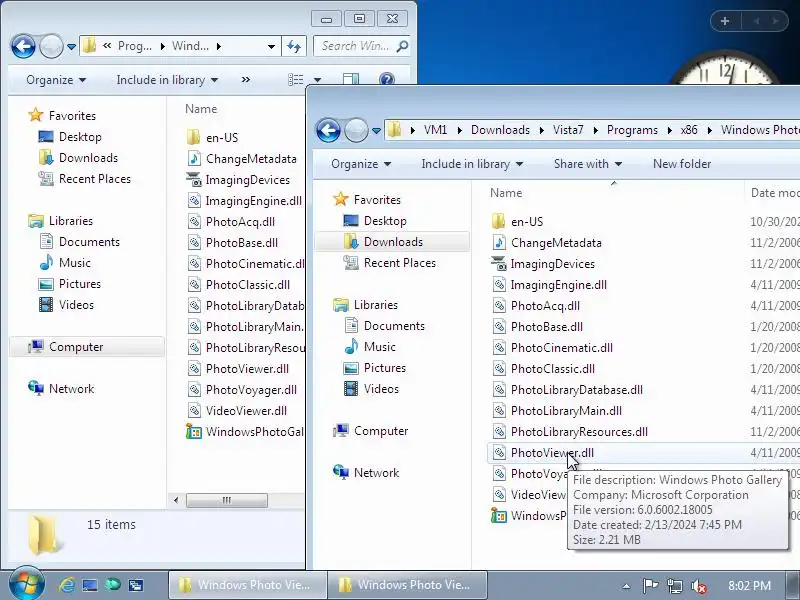The height and width of the screenshot is (600, 800).
Task: Open Share with menu
Action: coord(588,164)
